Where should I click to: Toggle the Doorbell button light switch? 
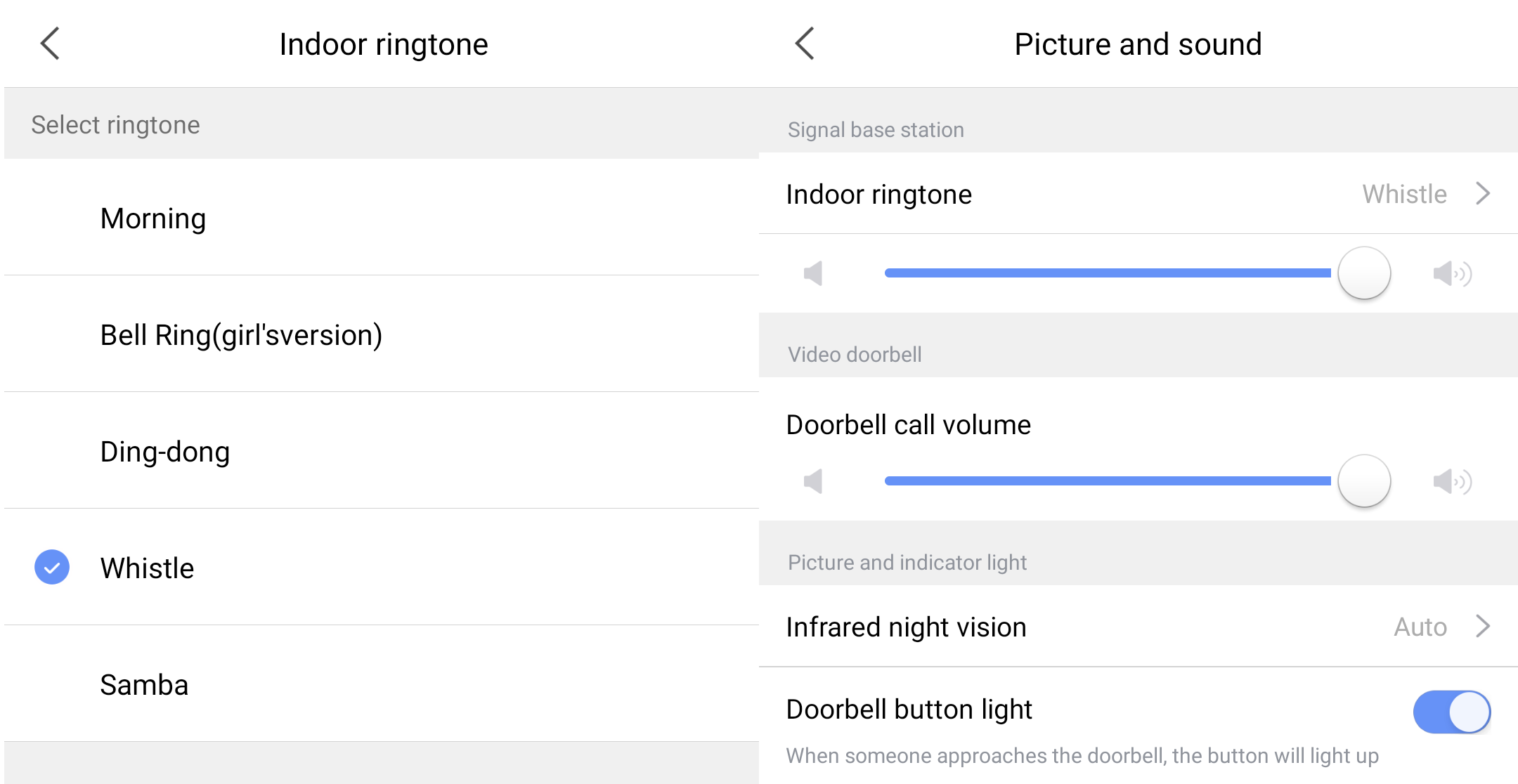pos(1451,712)
